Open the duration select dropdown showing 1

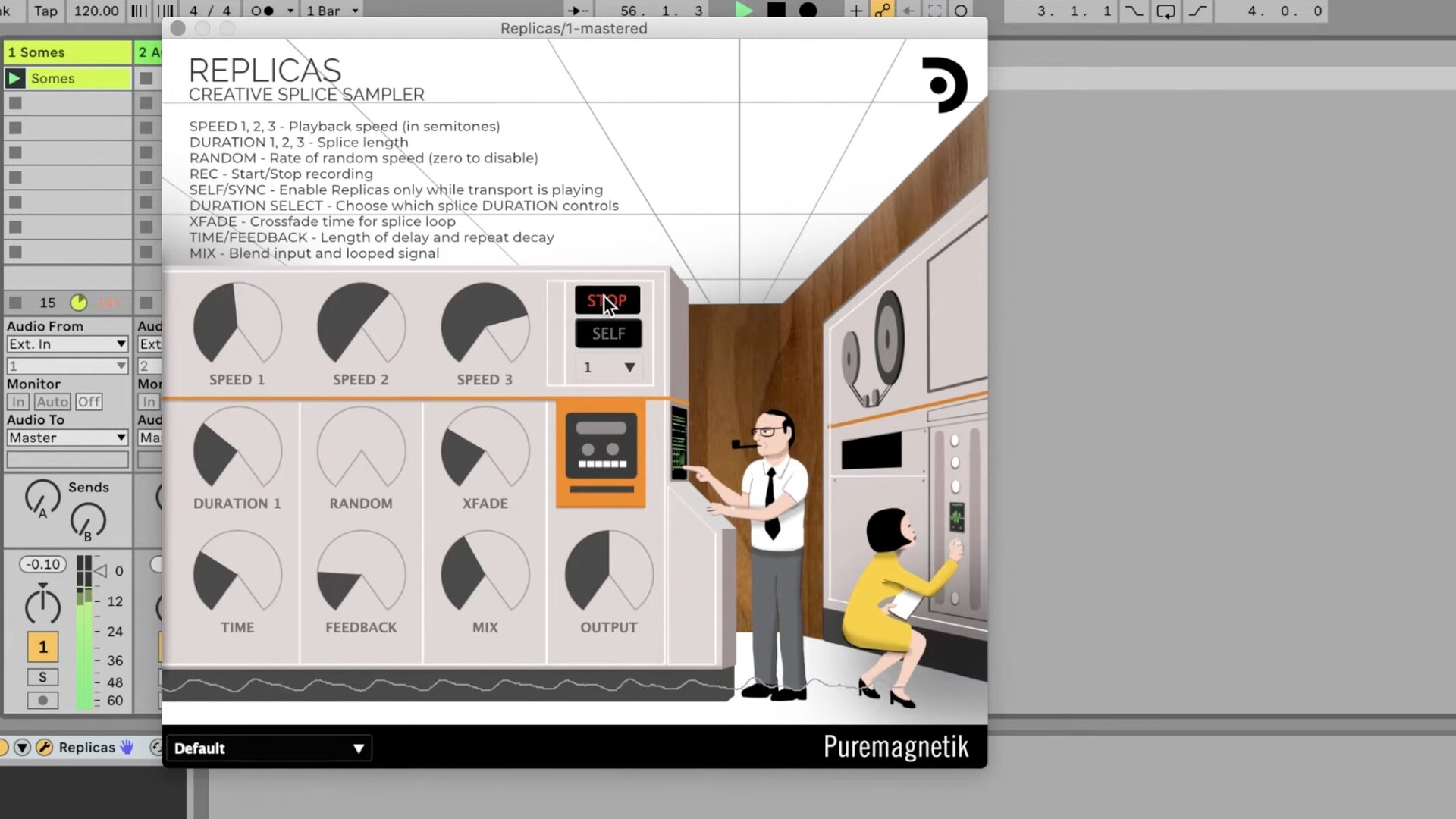607,368
